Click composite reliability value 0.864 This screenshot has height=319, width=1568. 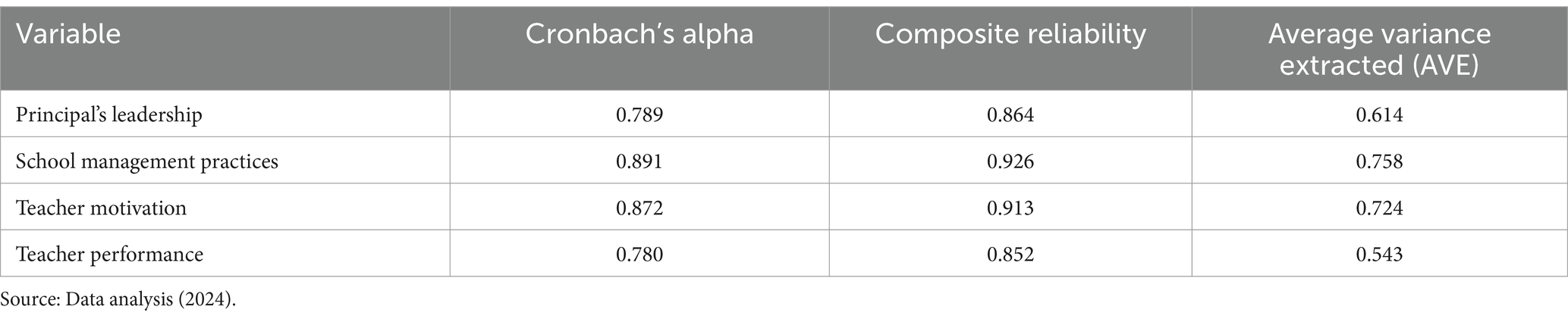click(1010, 115)
